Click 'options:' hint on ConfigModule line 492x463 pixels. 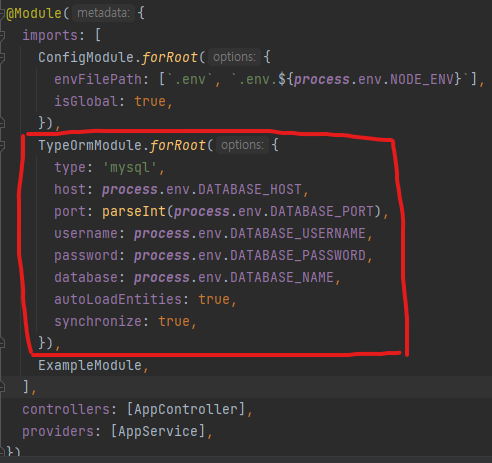tap(234, 57)
